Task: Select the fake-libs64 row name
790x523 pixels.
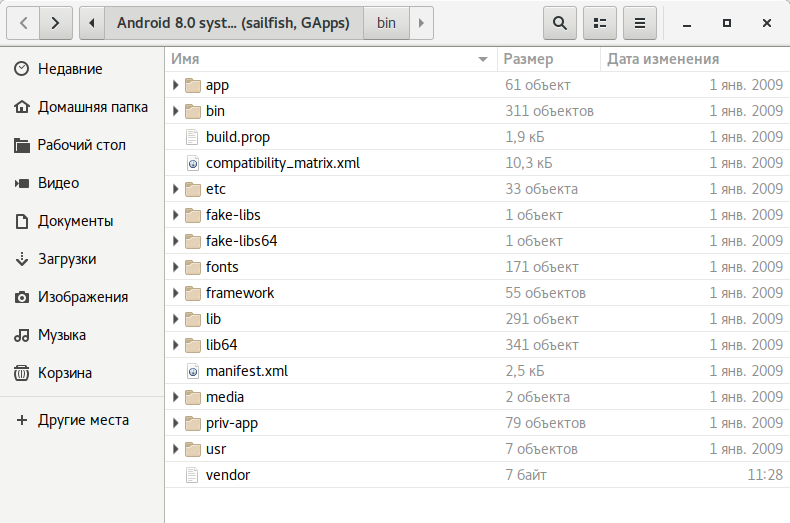Action: [x=241, y=241]
